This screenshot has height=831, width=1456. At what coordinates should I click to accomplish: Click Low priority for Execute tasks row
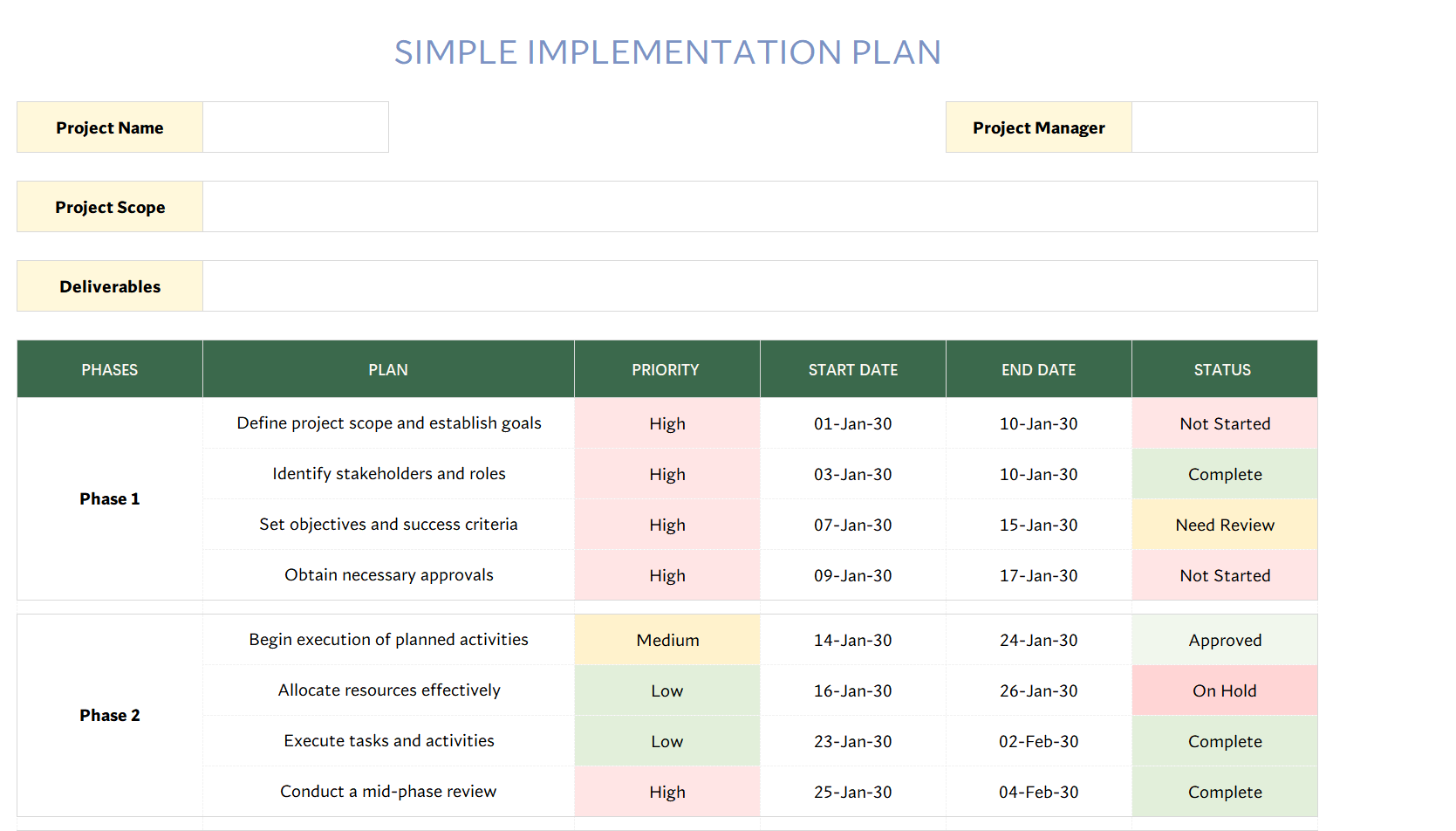667,741
